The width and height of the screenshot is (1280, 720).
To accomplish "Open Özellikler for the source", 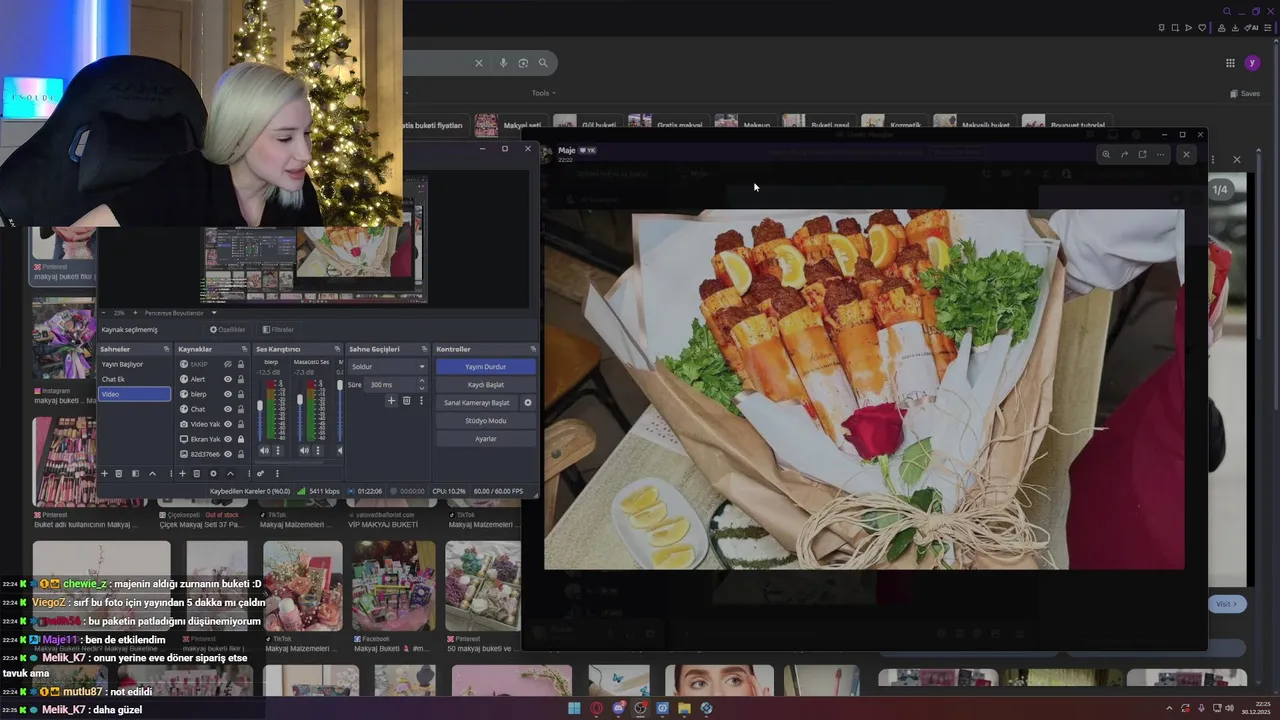I will pos(227,329).
